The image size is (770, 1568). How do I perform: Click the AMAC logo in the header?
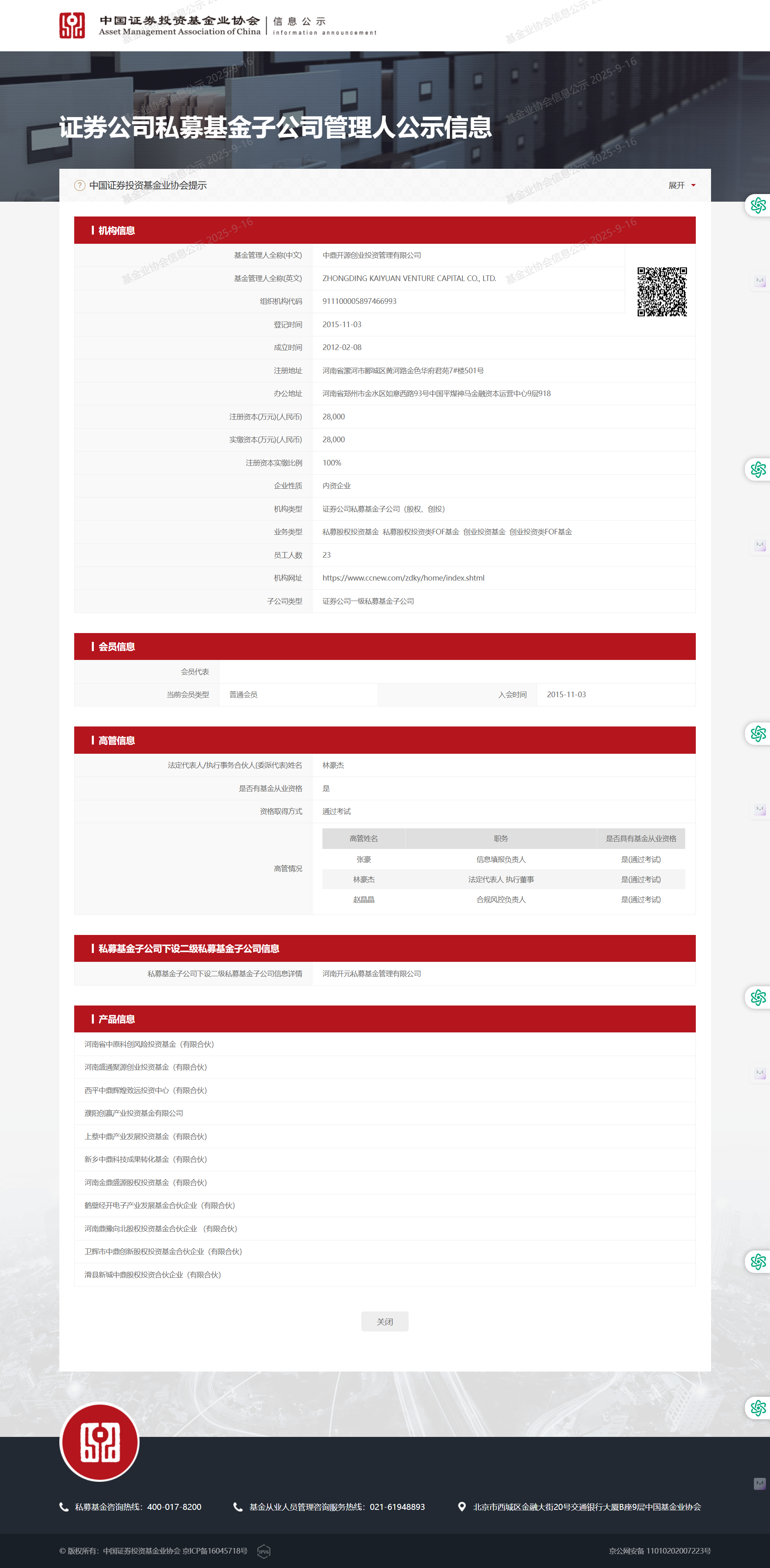point(72,26)
